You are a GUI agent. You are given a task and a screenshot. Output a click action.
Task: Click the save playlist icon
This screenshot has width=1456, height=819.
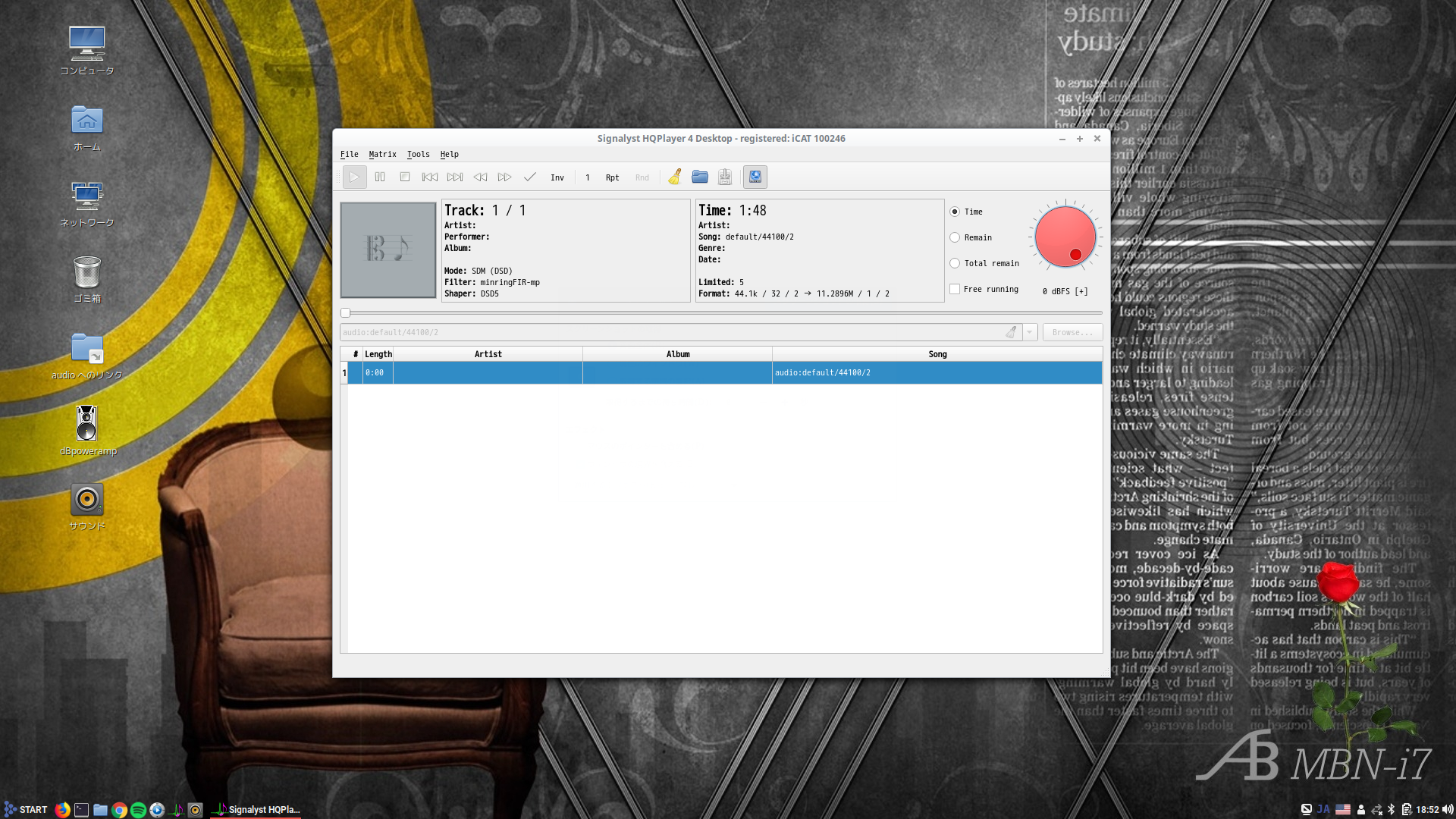[725, 177]
